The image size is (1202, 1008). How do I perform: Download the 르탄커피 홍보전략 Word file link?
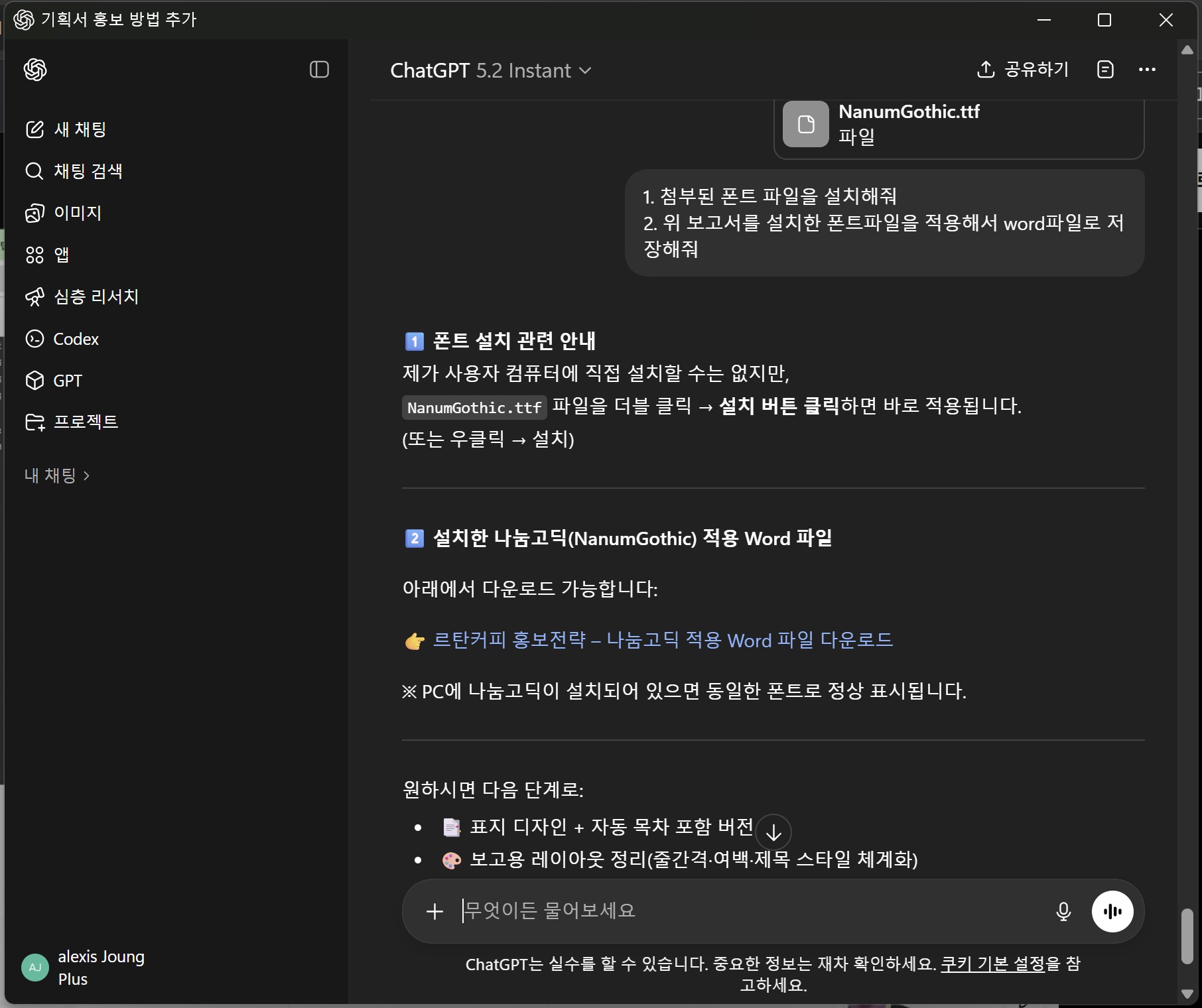663,640
